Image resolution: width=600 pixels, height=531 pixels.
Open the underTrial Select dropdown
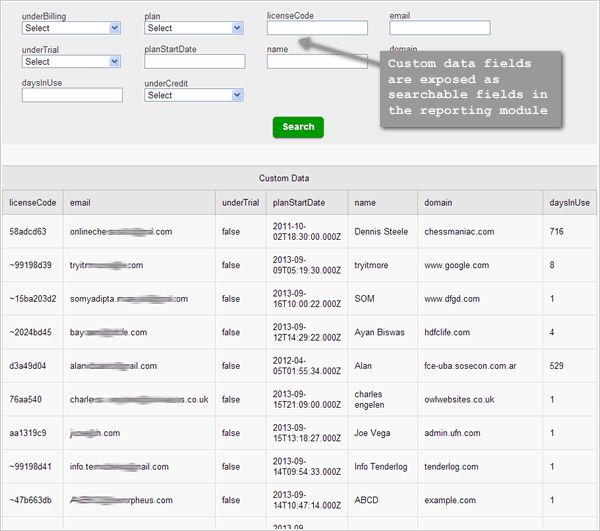[71, 62]
